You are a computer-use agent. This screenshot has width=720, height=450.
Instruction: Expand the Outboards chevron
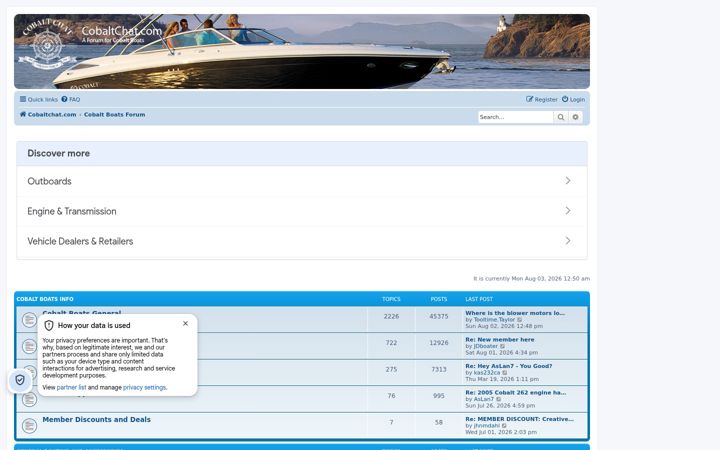pos(568,181)
